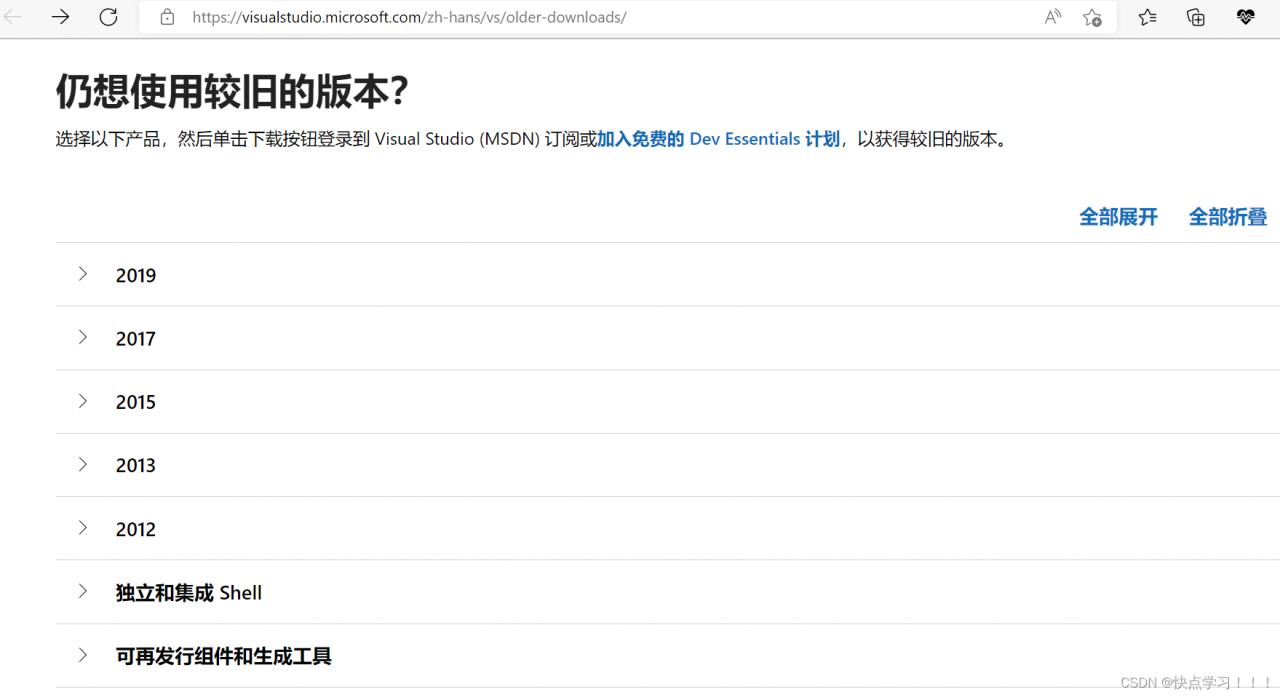The width and height of the screenshot is (1280, 697).
Task: Expand 可再发行组件和生成工具 section chevron
Action: point(83,655)
